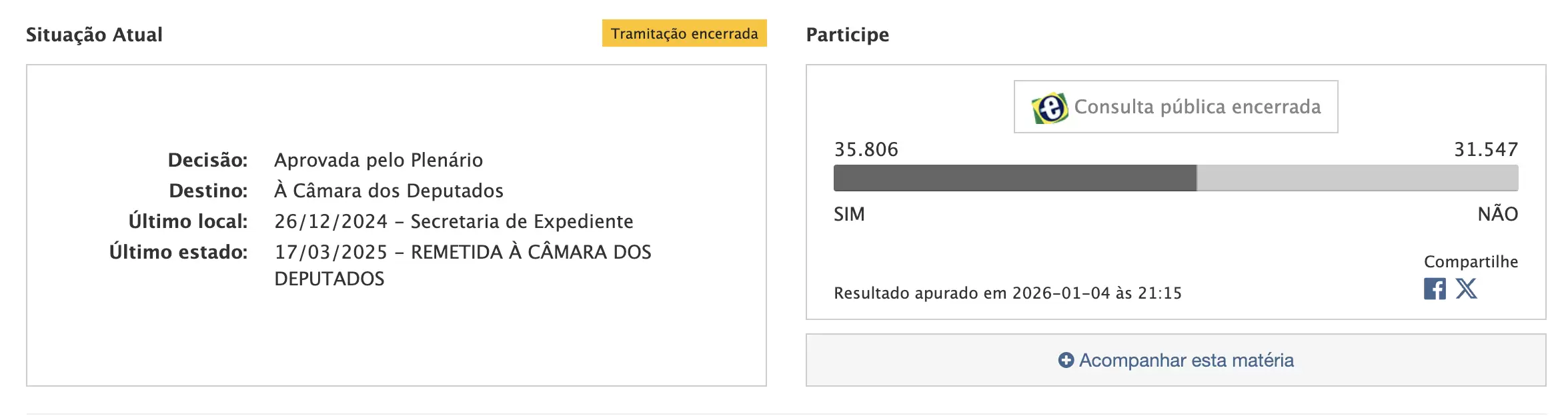Click the e-Cidadania logo icon
1568x416 pixels.
tap(1050, 108)
